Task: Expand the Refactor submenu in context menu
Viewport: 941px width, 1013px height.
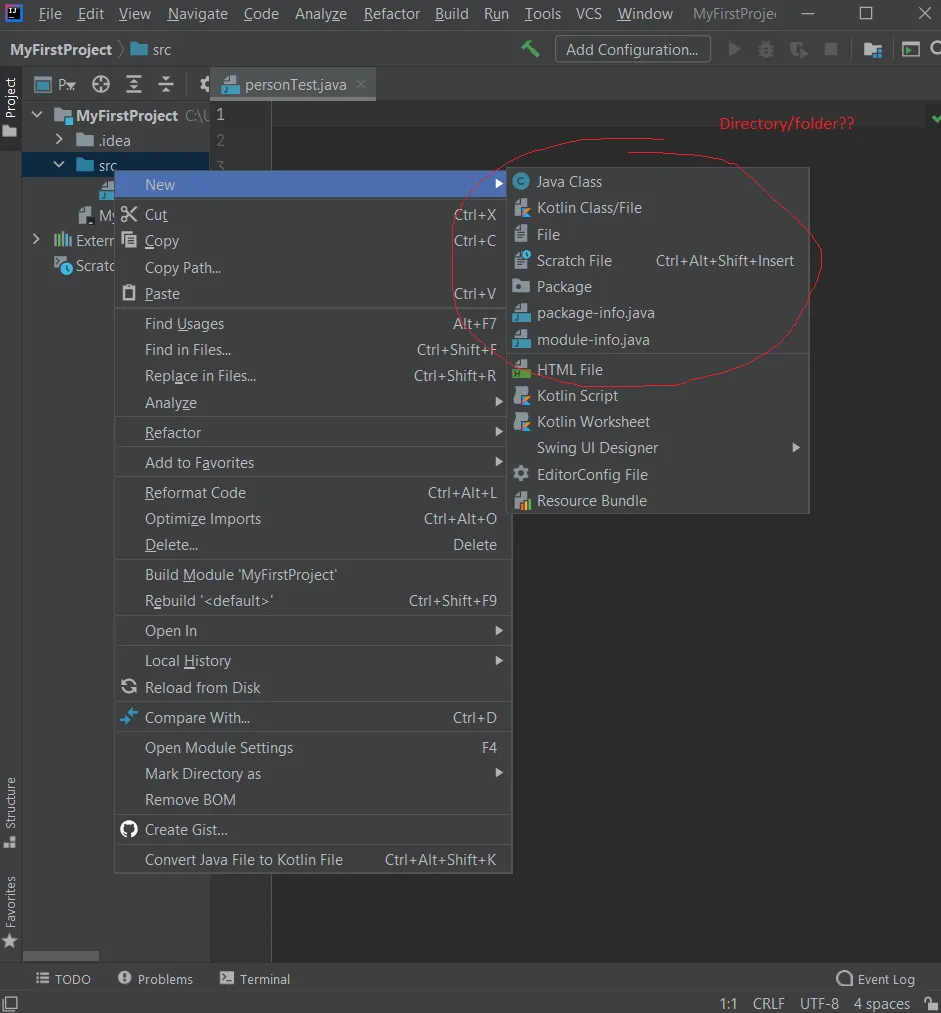Action: click(x=313, y=432)
